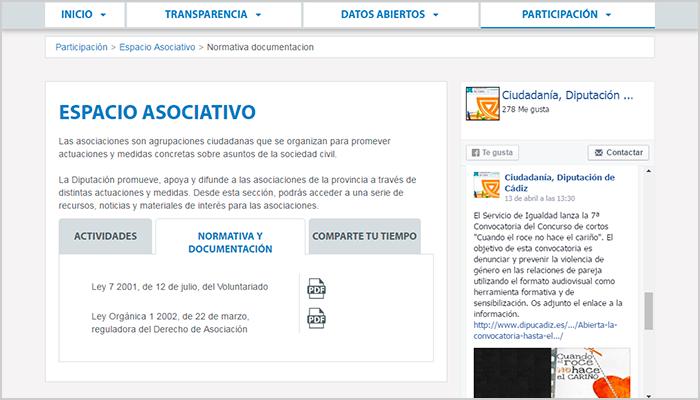Switch to the COMPARTE TU TIEMPO tab
Screen dimensions: 700x400
tap(364, 236)
